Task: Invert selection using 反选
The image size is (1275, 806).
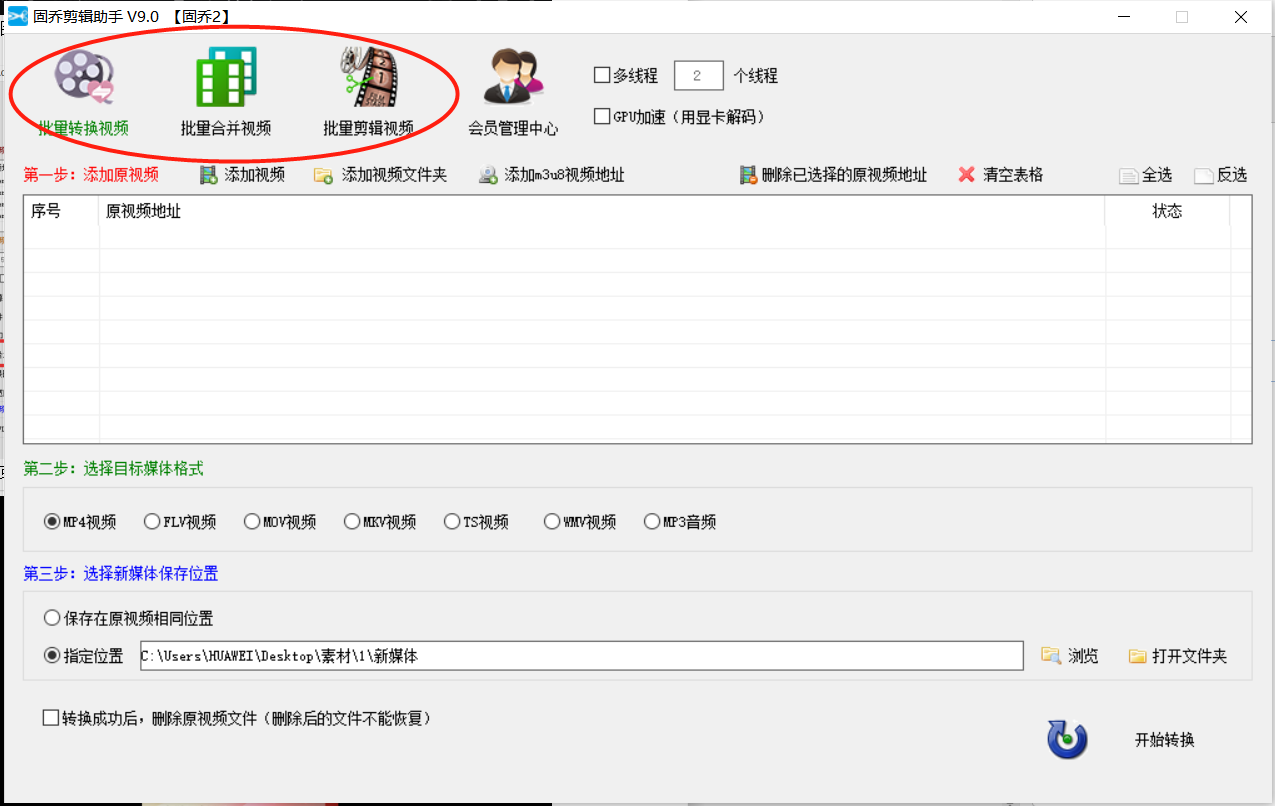Action: tap(1219, 174)
